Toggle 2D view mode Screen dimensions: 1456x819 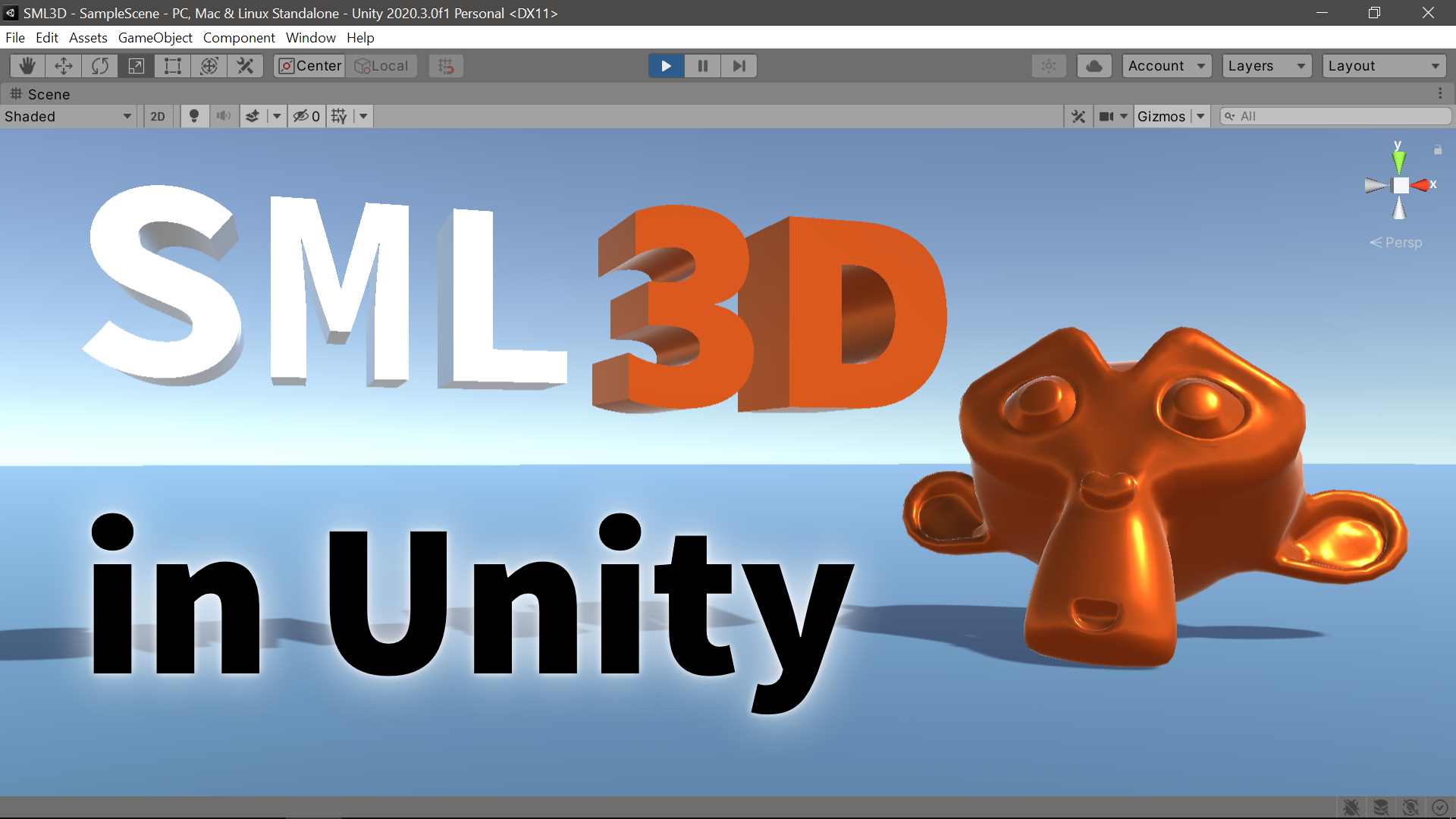(x=158, y=116)
